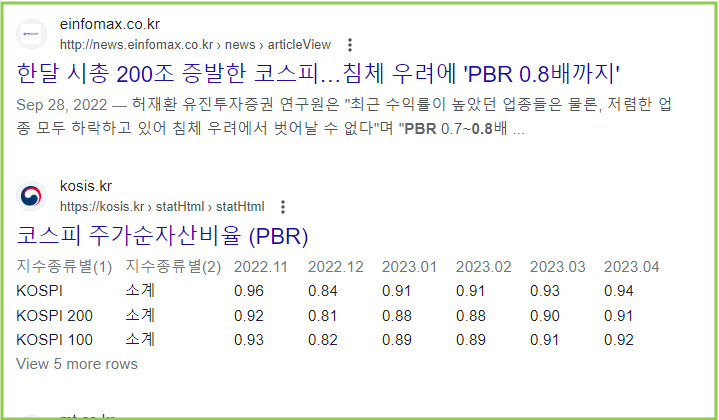Click the kosis.kr site favicon

(32, 196)
